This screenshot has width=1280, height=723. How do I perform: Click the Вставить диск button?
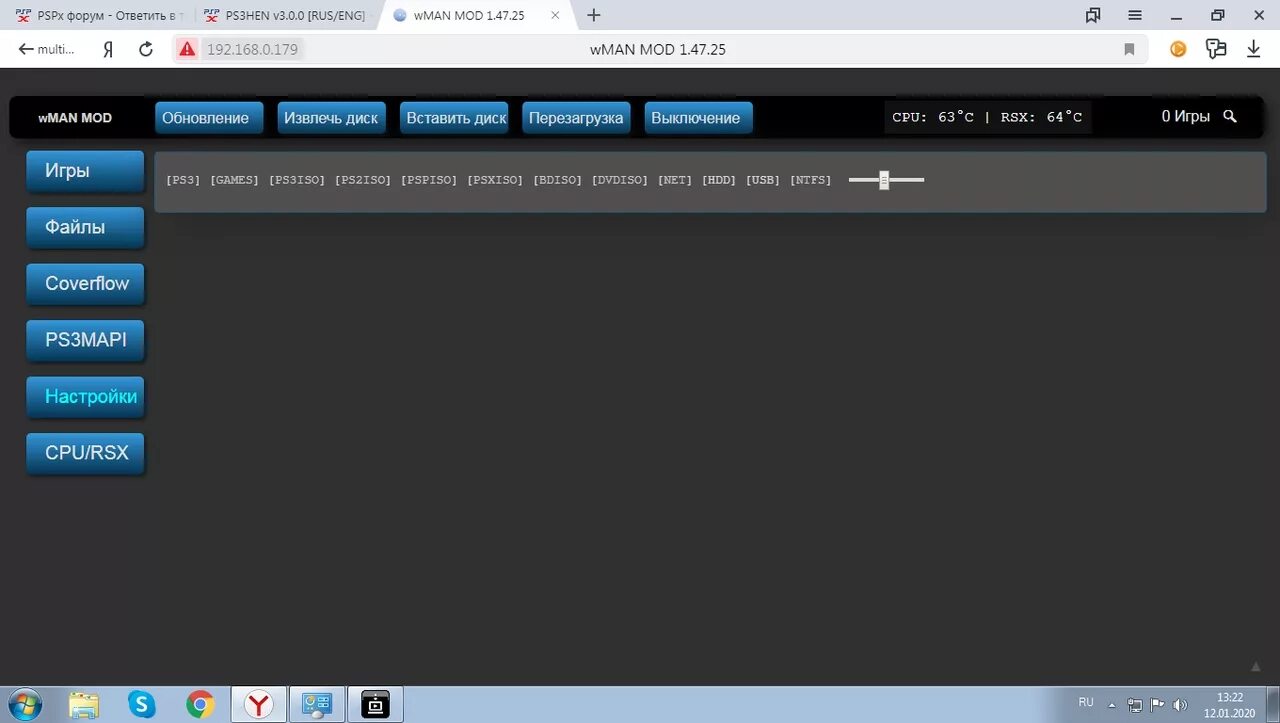click(456, 117)
